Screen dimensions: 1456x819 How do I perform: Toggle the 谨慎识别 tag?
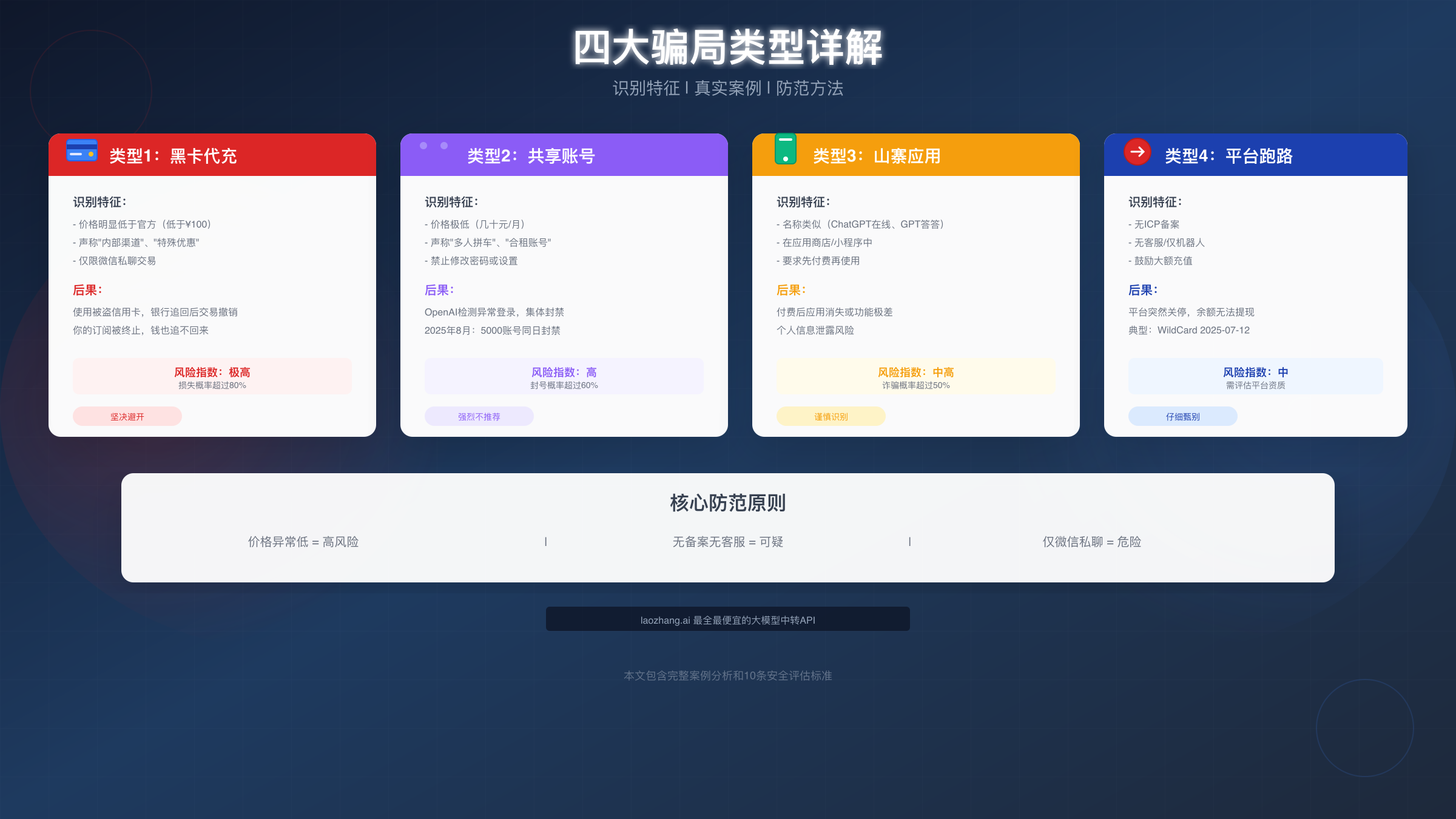point(831,416)
